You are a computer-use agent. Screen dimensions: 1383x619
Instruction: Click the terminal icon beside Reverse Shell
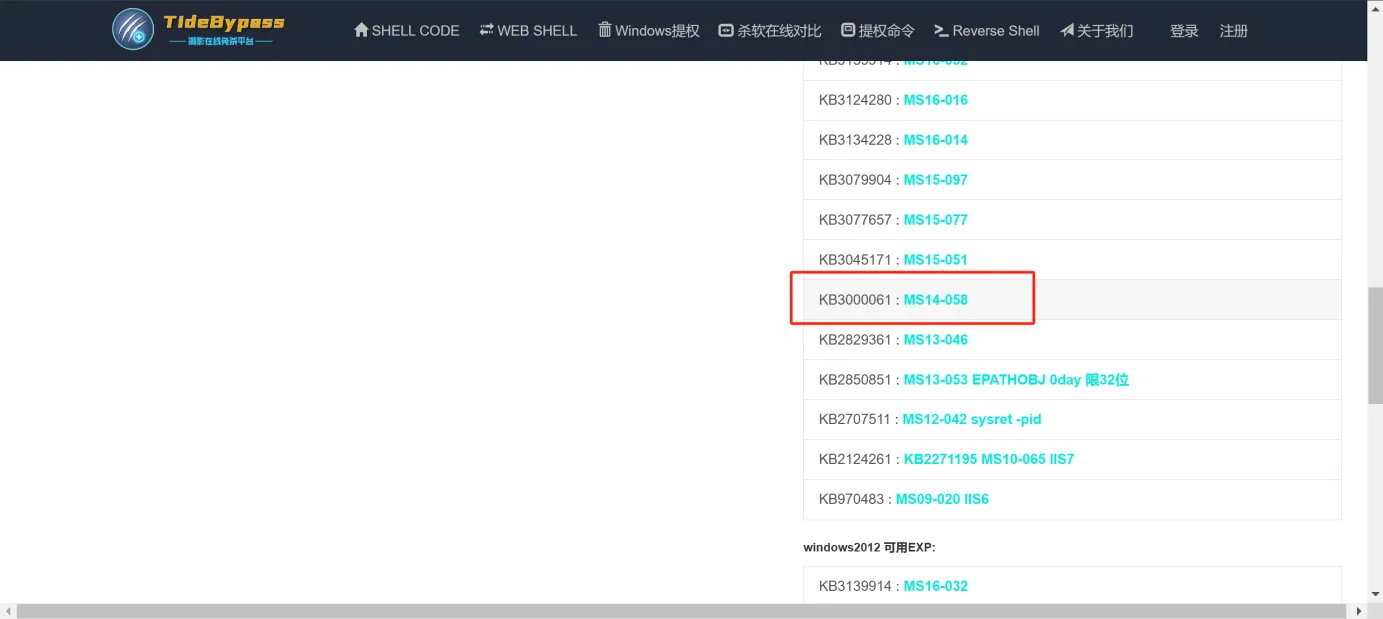(x=941, y=31)
